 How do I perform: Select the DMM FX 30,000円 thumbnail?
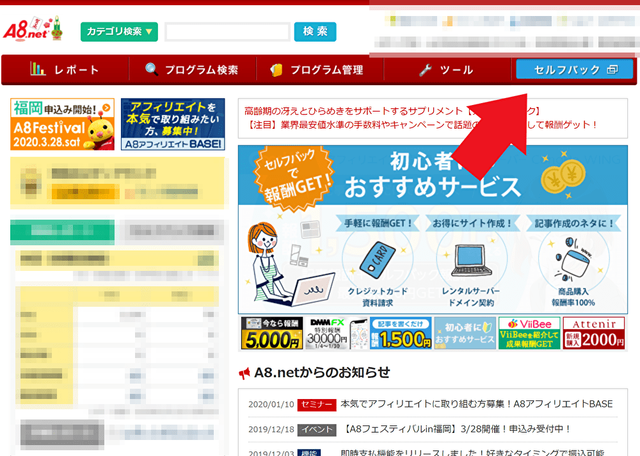[336, 333]
